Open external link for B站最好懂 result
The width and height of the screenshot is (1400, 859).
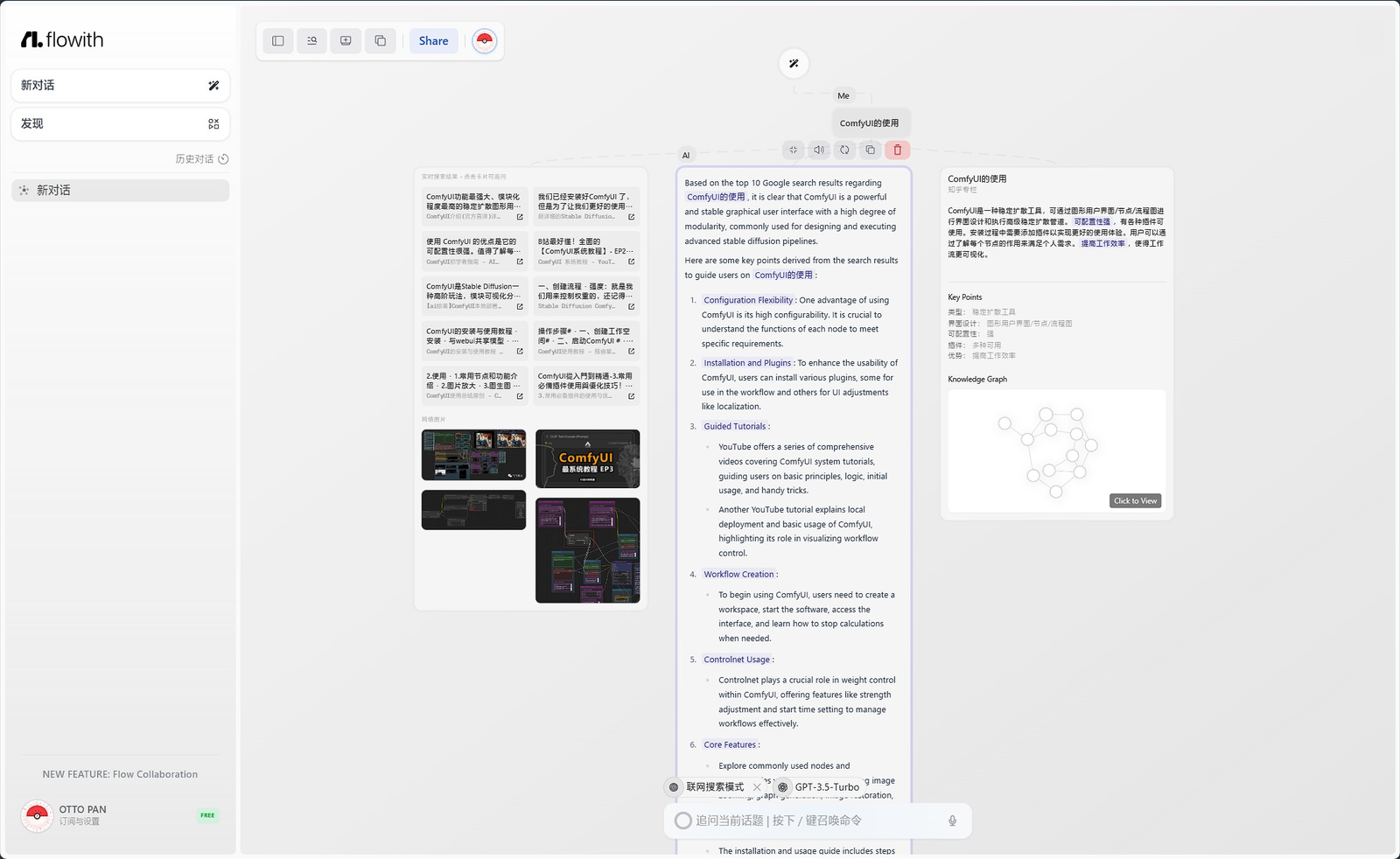point(631,262)
